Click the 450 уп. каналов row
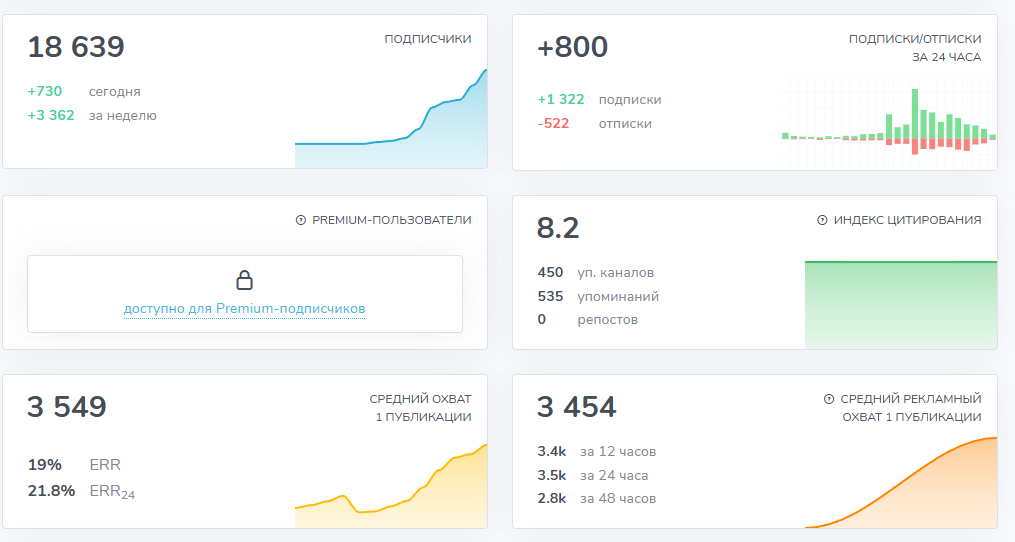 [596, 273]
